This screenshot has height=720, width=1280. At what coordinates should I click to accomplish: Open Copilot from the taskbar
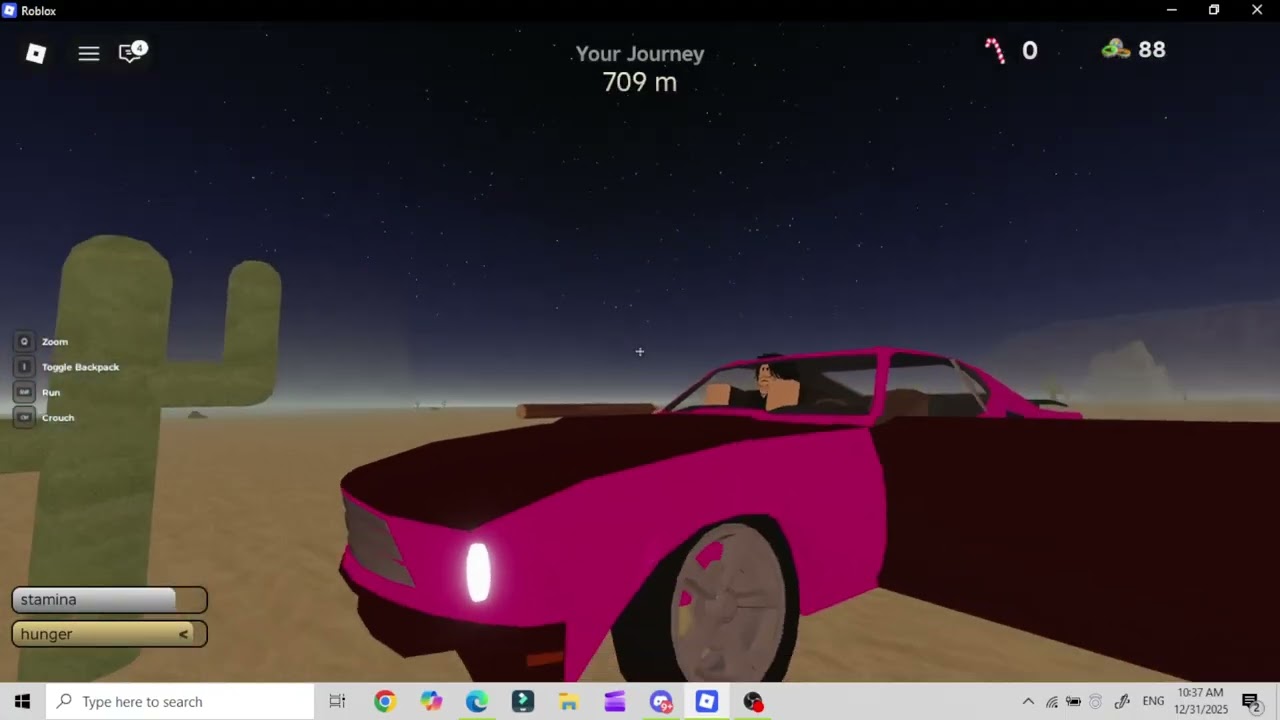click(x=431, y=702)
